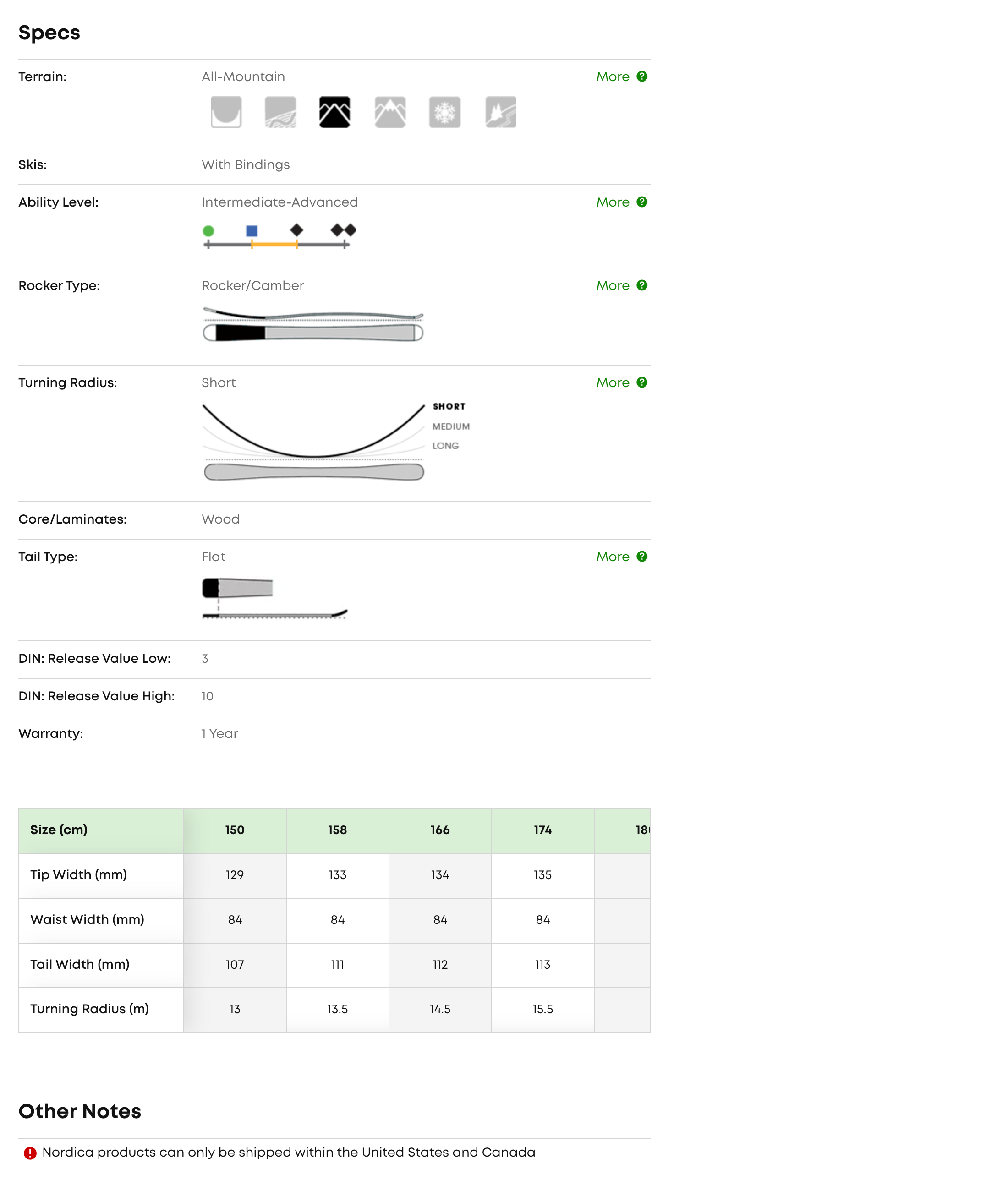Screen dimensions: 1008x1180
Task: Click the help icon in Terrain row
Action: click(642, 76)
